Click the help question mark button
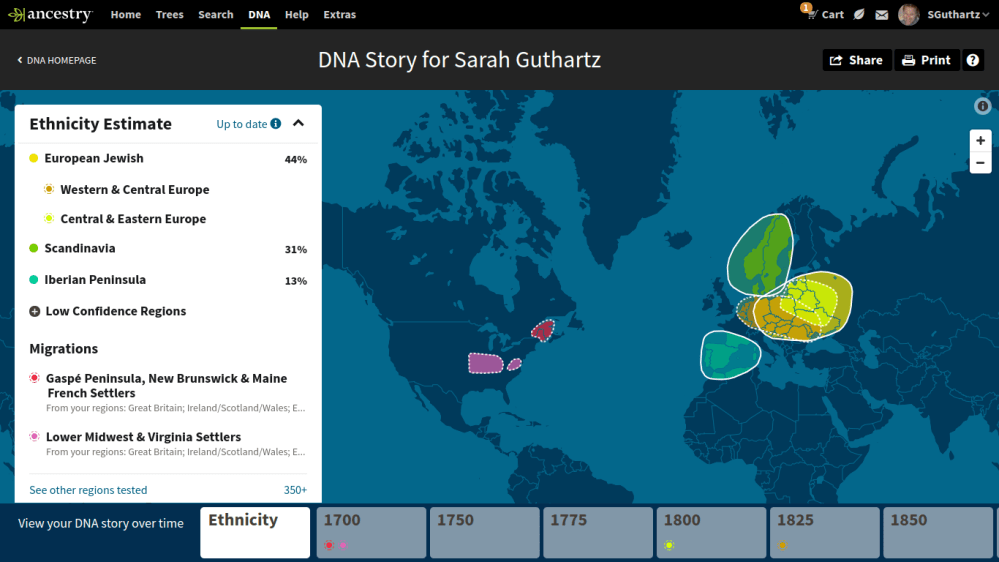999x562 pixels. click(973, 60)
